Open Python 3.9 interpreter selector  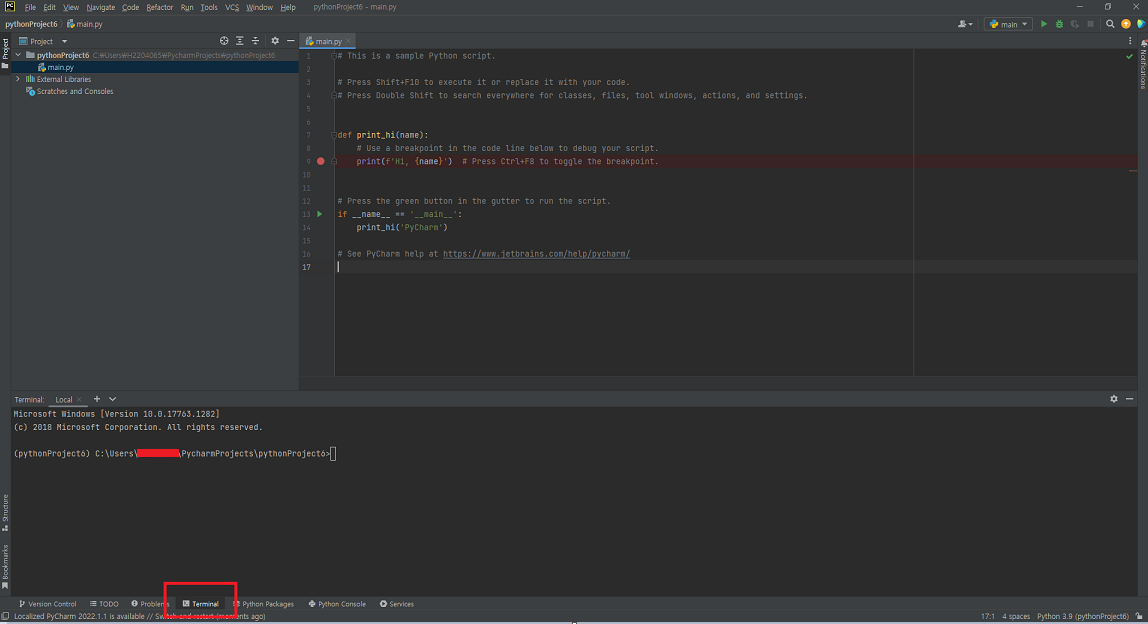click(1083, 617)
